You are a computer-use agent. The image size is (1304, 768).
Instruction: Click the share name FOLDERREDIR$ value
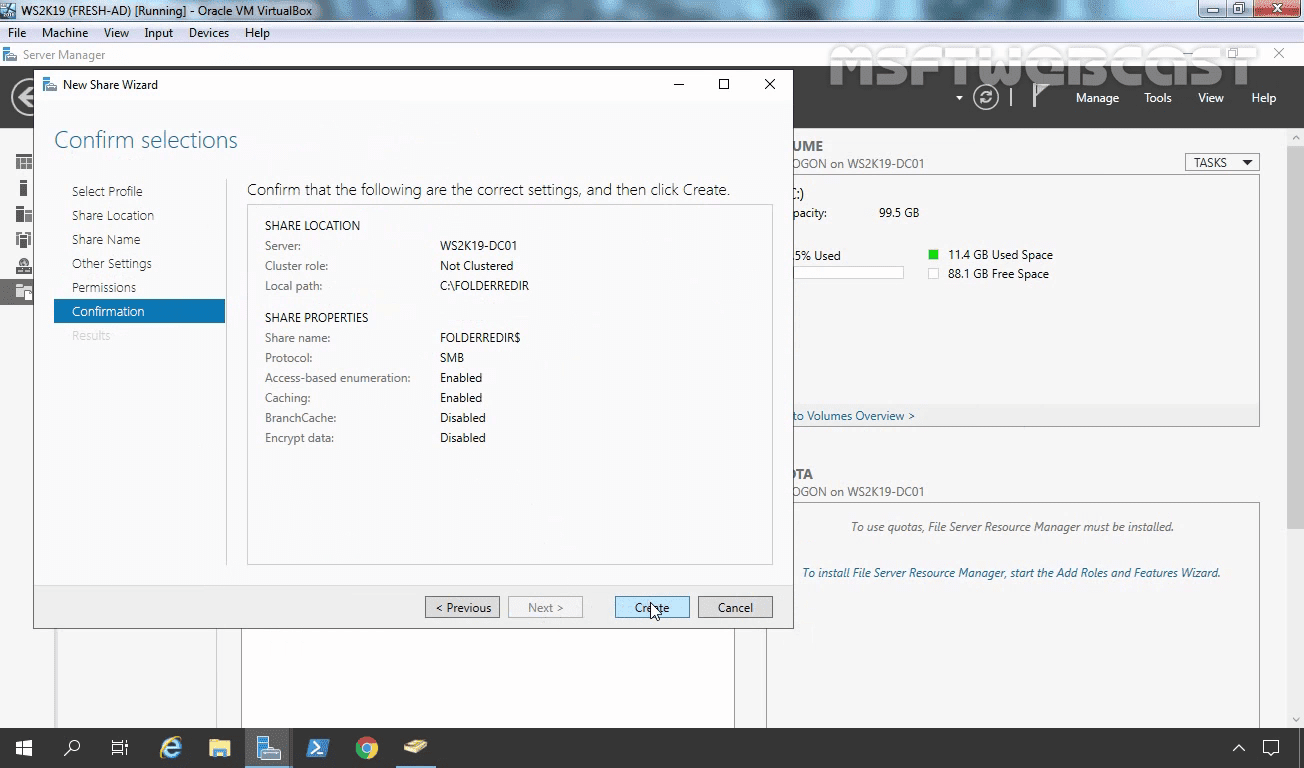[480, 338]
